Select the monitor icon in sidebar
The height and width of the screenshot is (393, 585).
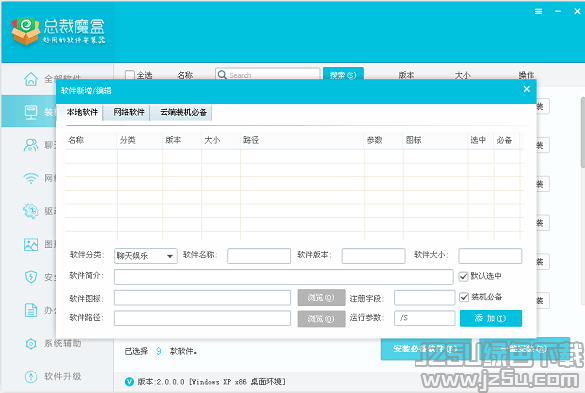point(31,112)
